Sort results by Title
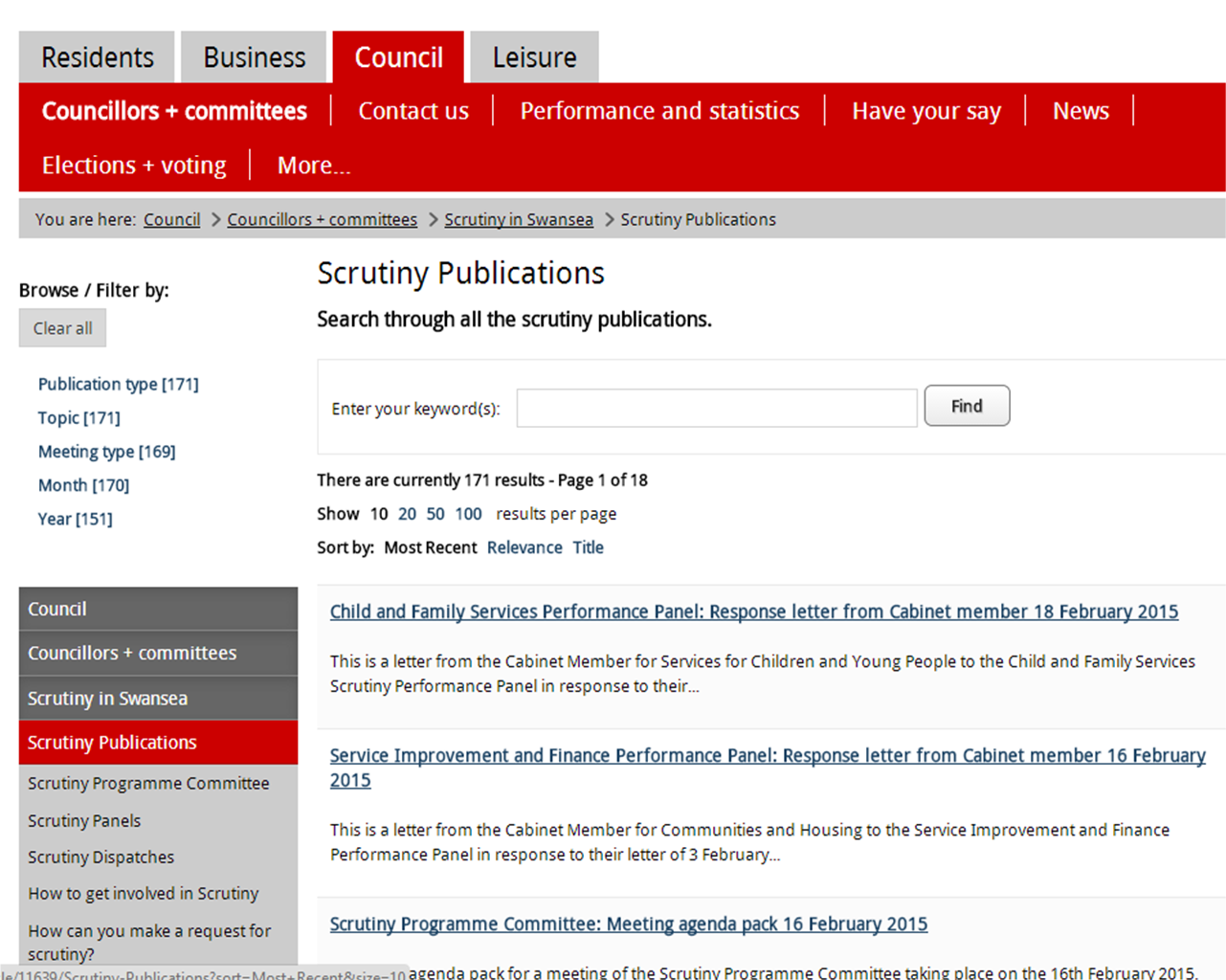1226x980 pixels. tap(588, 547)
